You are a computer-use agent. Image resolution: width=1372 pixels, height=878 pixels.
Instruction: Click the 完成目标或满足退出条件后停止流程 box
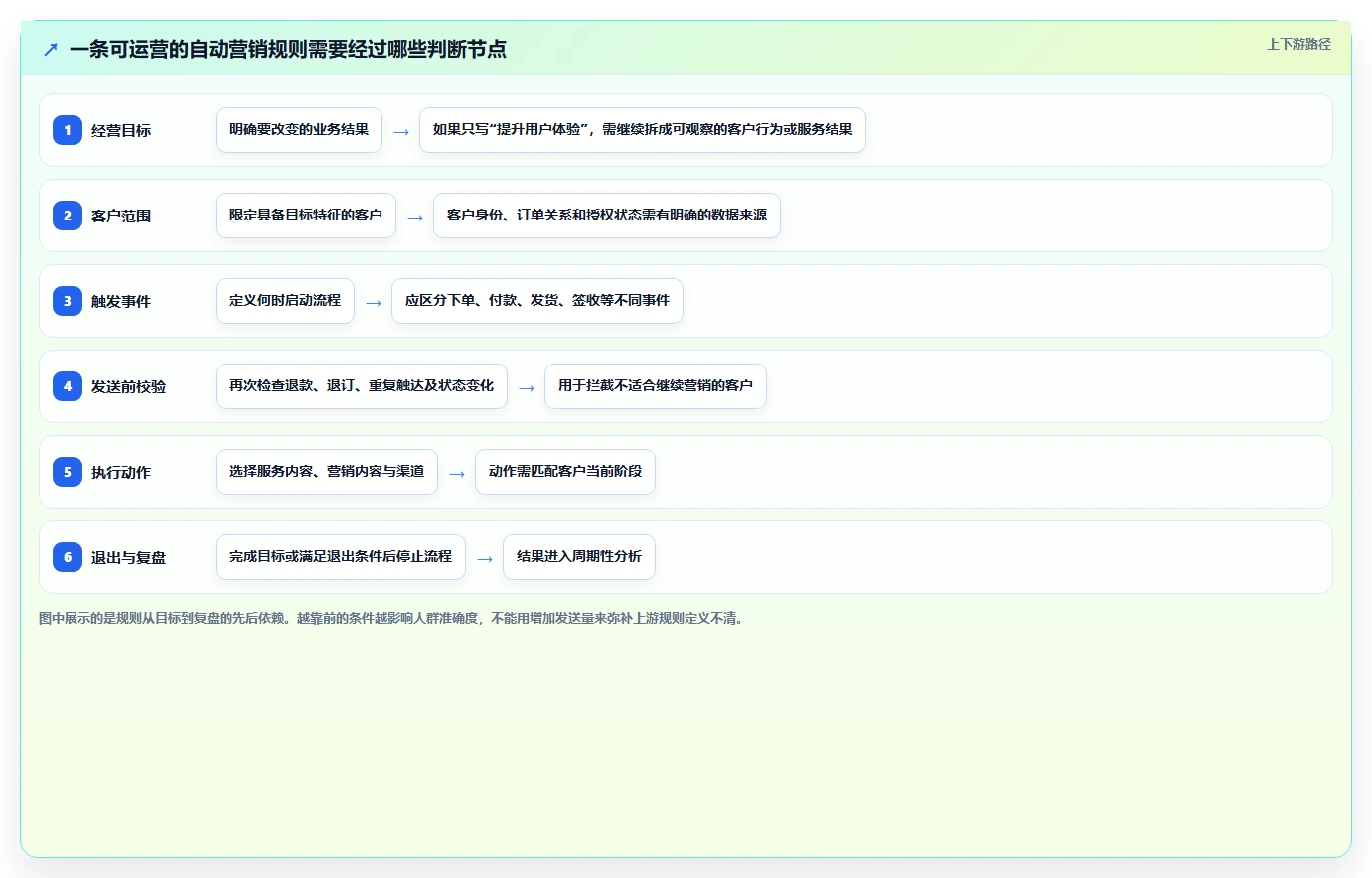341,557
